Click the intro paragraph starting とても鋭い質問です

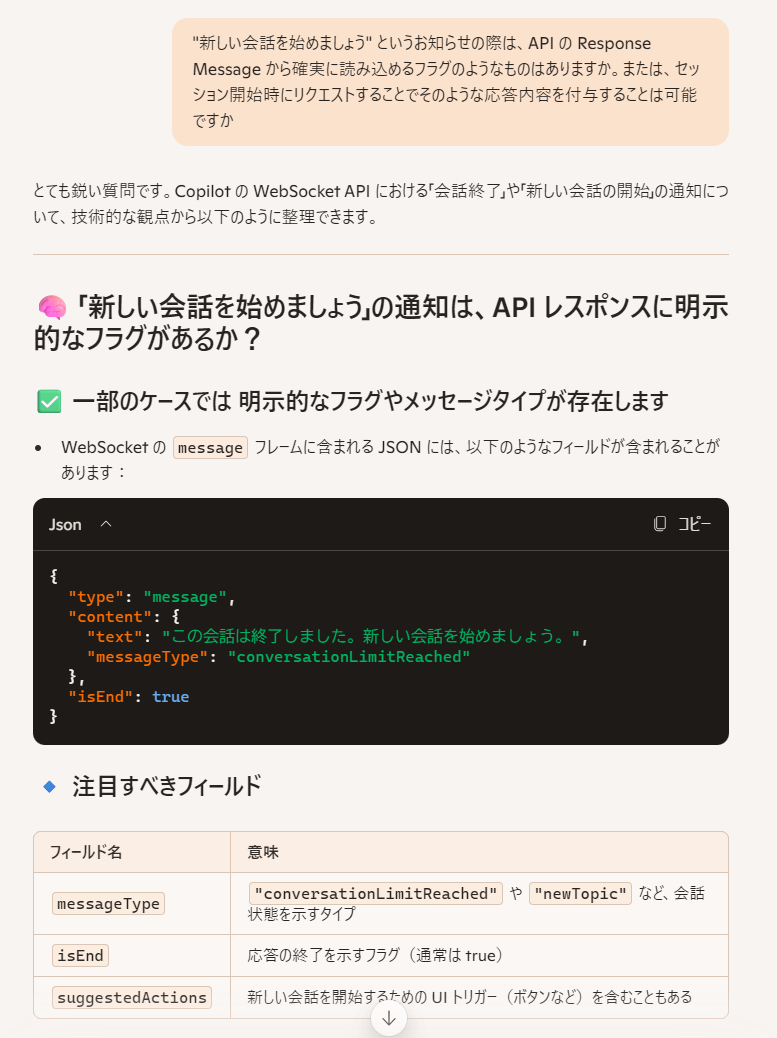point(381,204)
